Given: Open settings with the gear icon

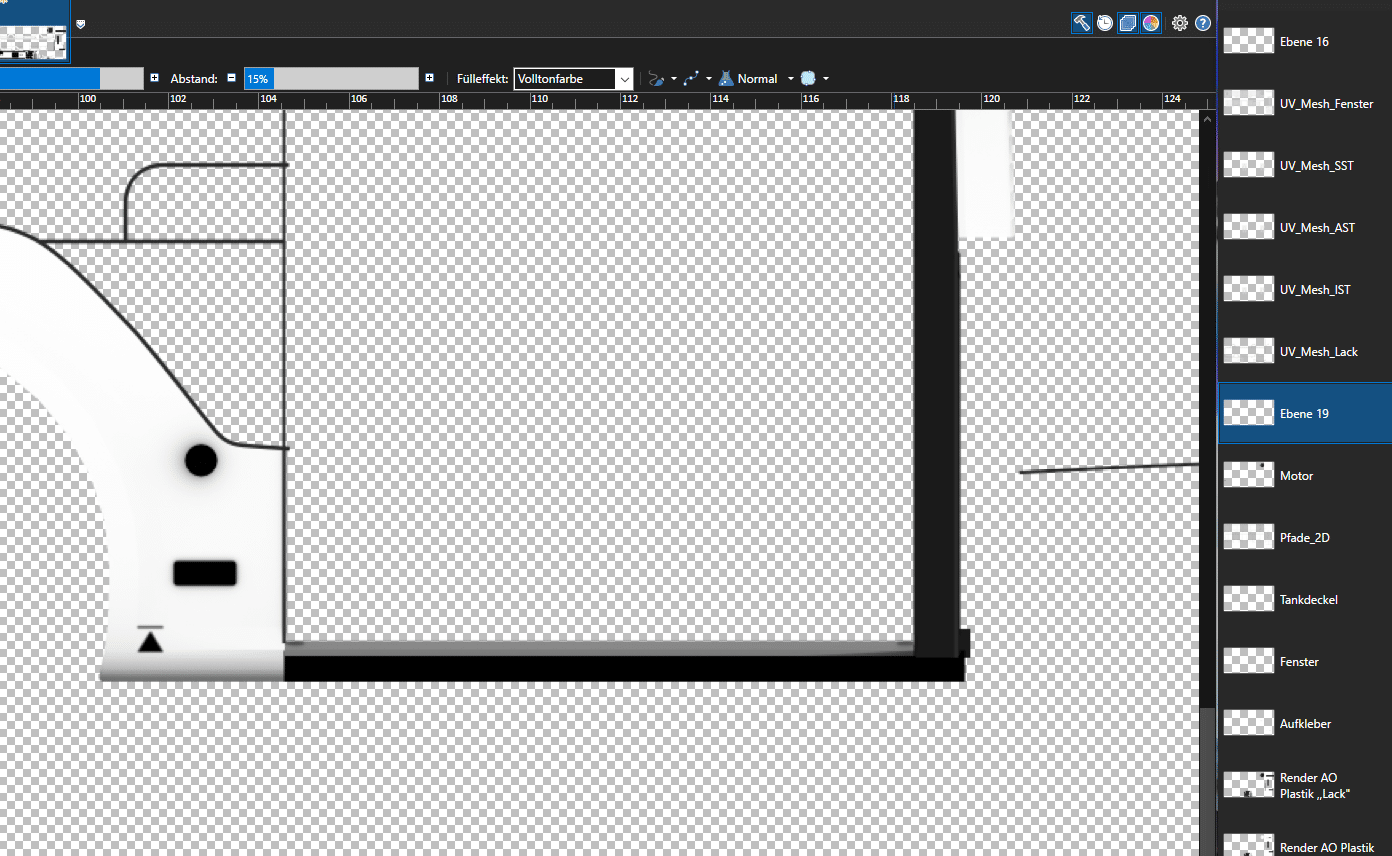Looking at the screenshot, I should pyautogui.click(x=1180, y=23).
